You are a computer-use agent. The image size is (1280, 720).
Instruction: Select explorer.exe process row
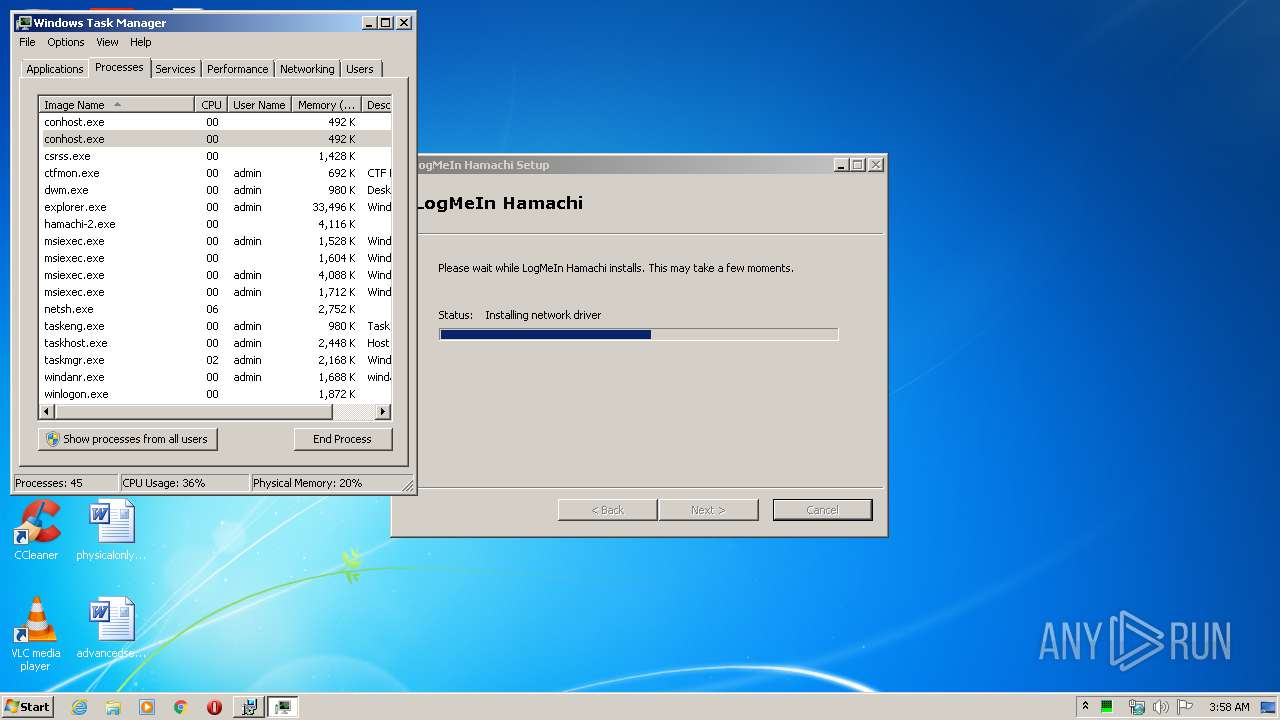216,207
